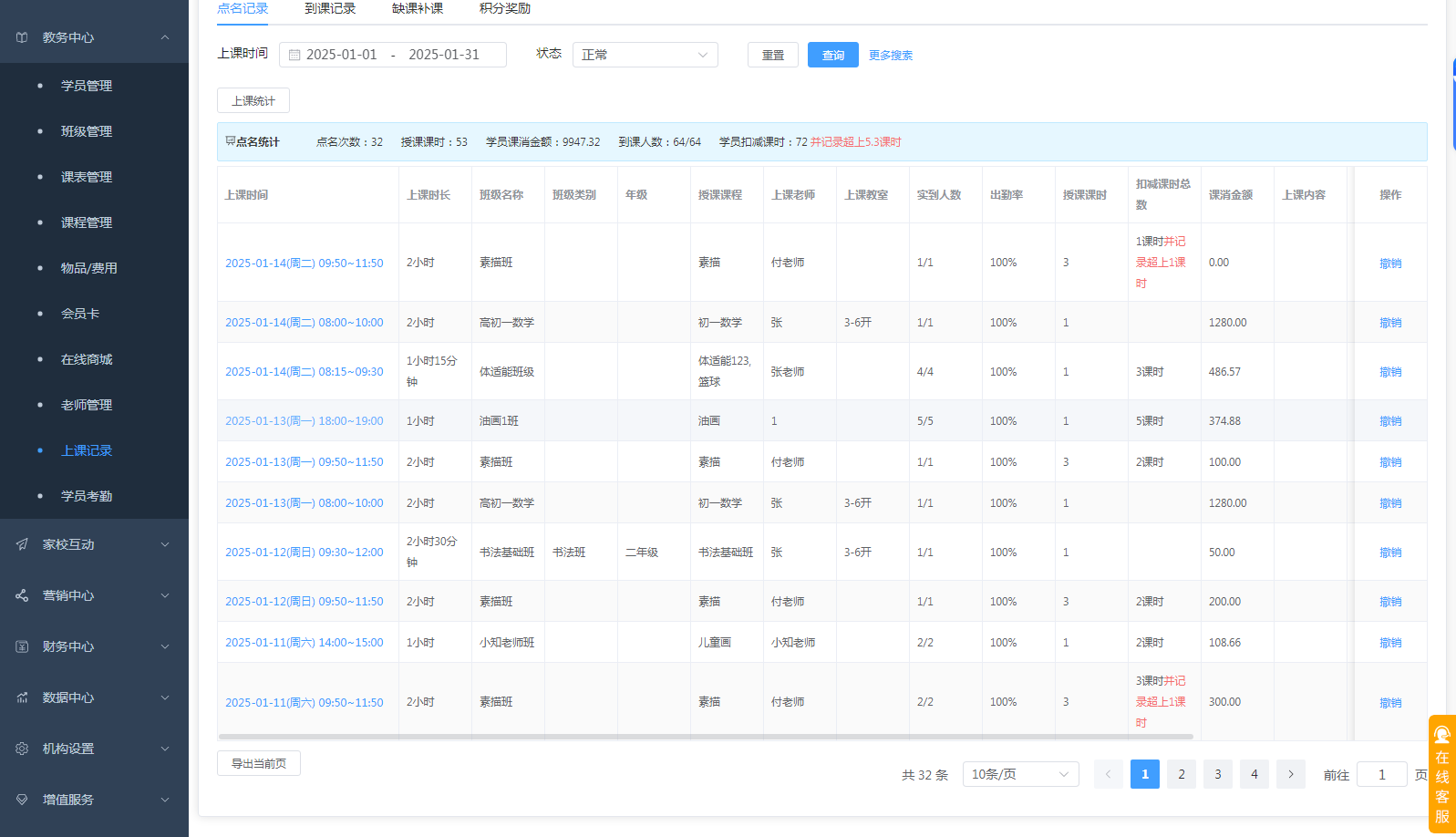Screen dimensions: 1456x837
Task: Click current page 1 button
Action: pos(1145,774)
